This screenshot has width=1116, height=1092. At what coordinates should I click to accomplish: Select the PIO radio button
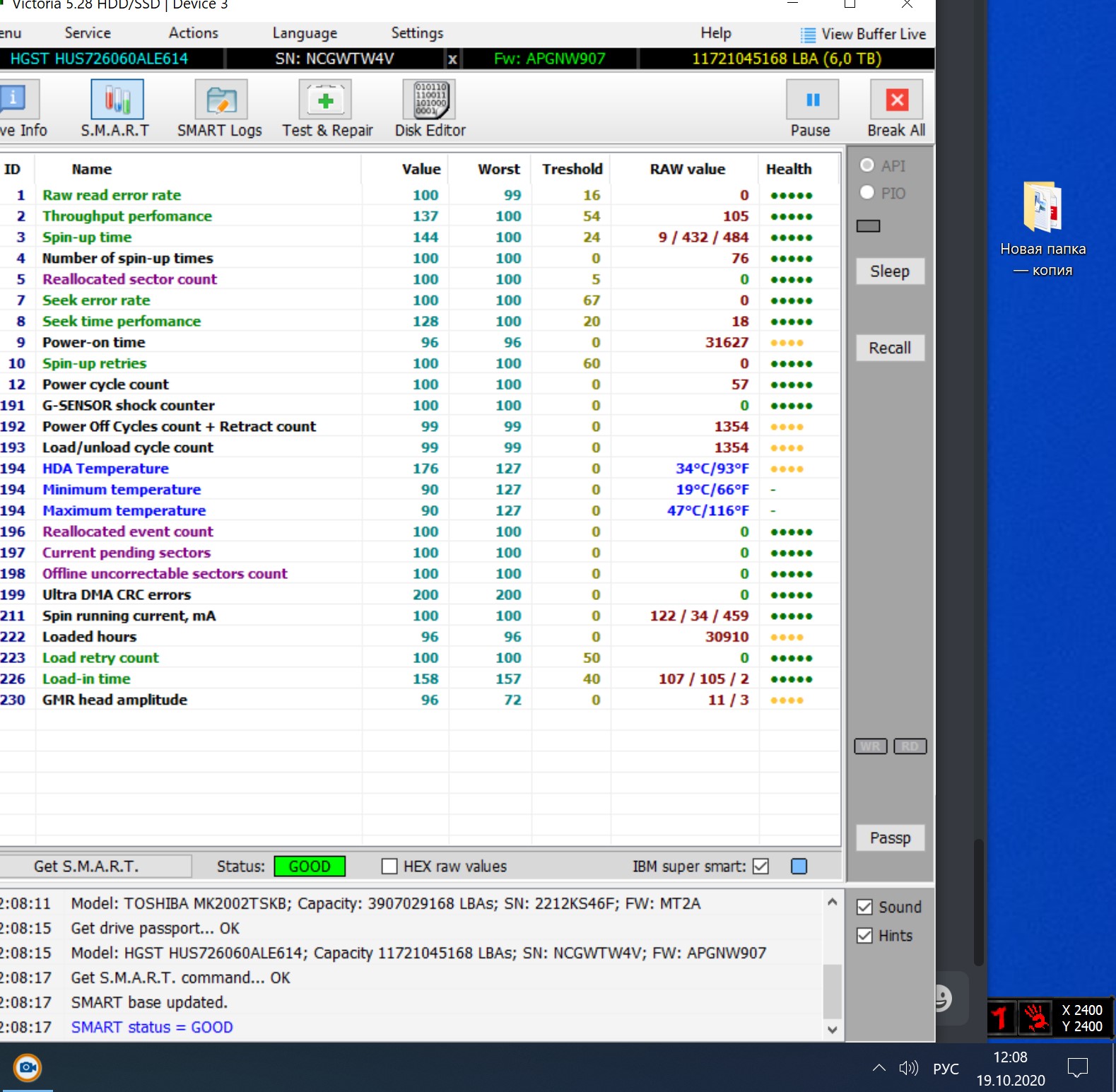click(867, 193)
